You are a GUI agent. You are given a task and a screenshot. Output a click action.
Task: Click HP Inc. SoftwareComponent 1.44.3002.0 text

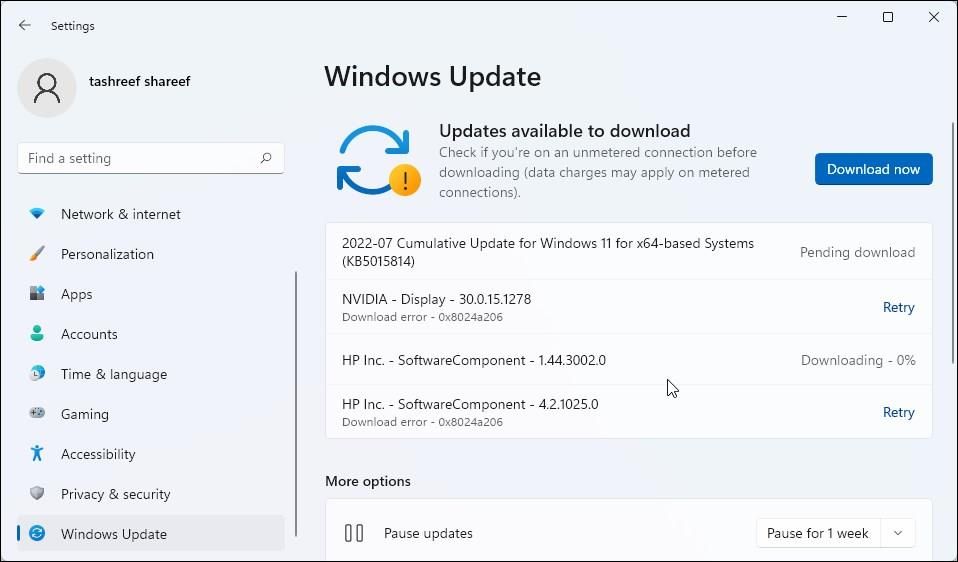[x=474, y=360]
